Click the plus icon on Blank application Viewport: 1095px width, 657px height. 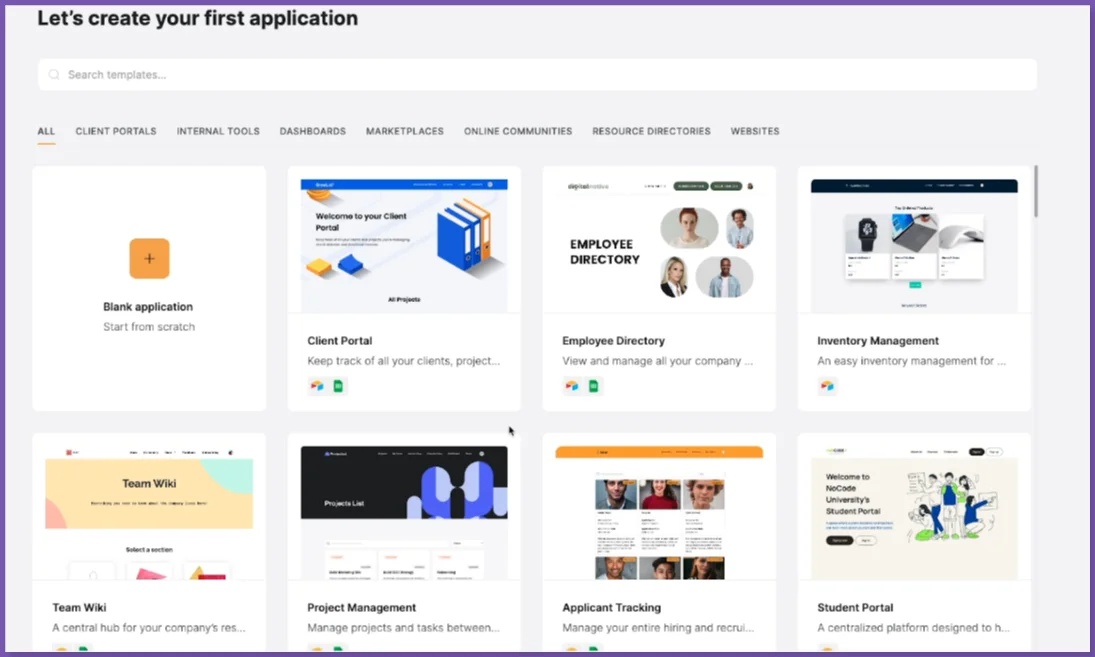pos(148,258)
